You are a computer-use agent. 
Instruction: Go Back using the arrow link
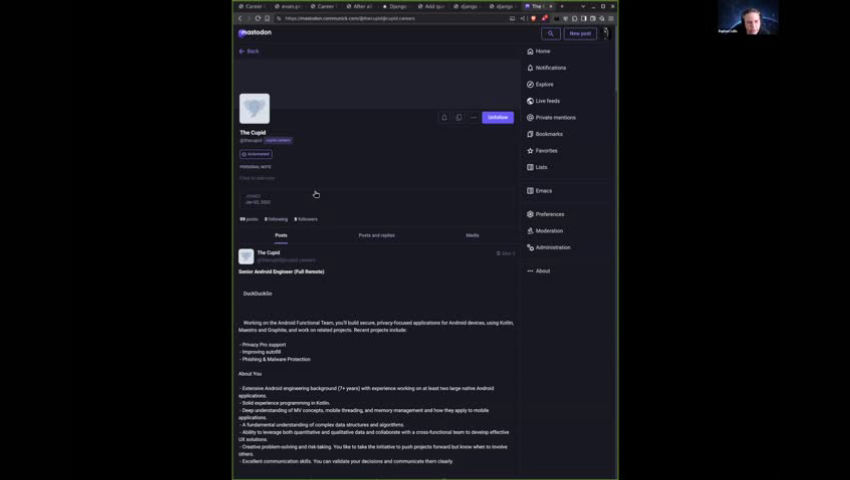pos(249,52)
